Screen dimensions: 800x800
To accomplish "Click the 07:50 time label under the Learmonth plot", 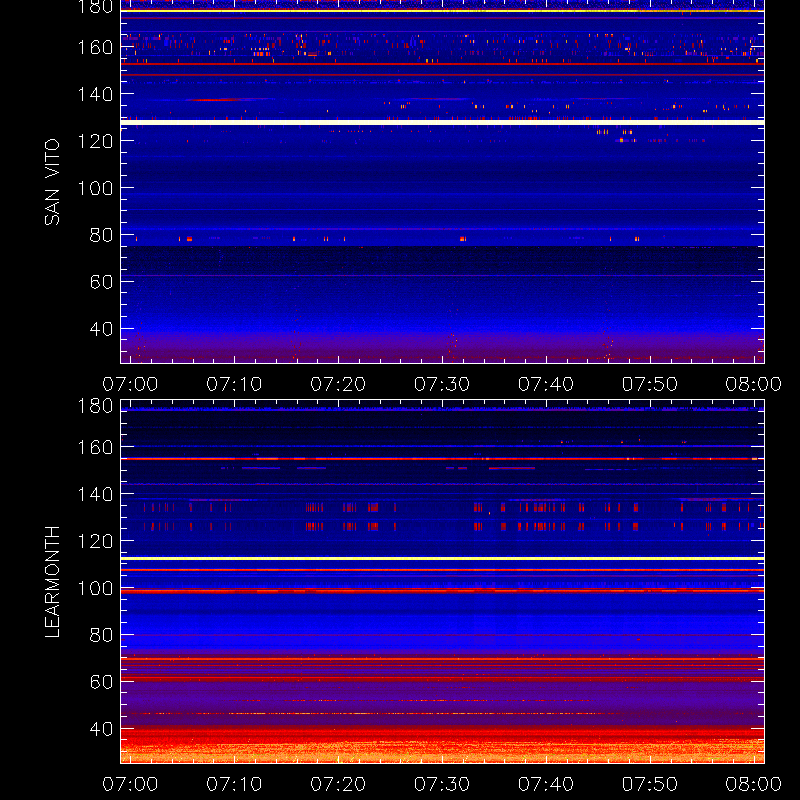I will tap(649, 784).
